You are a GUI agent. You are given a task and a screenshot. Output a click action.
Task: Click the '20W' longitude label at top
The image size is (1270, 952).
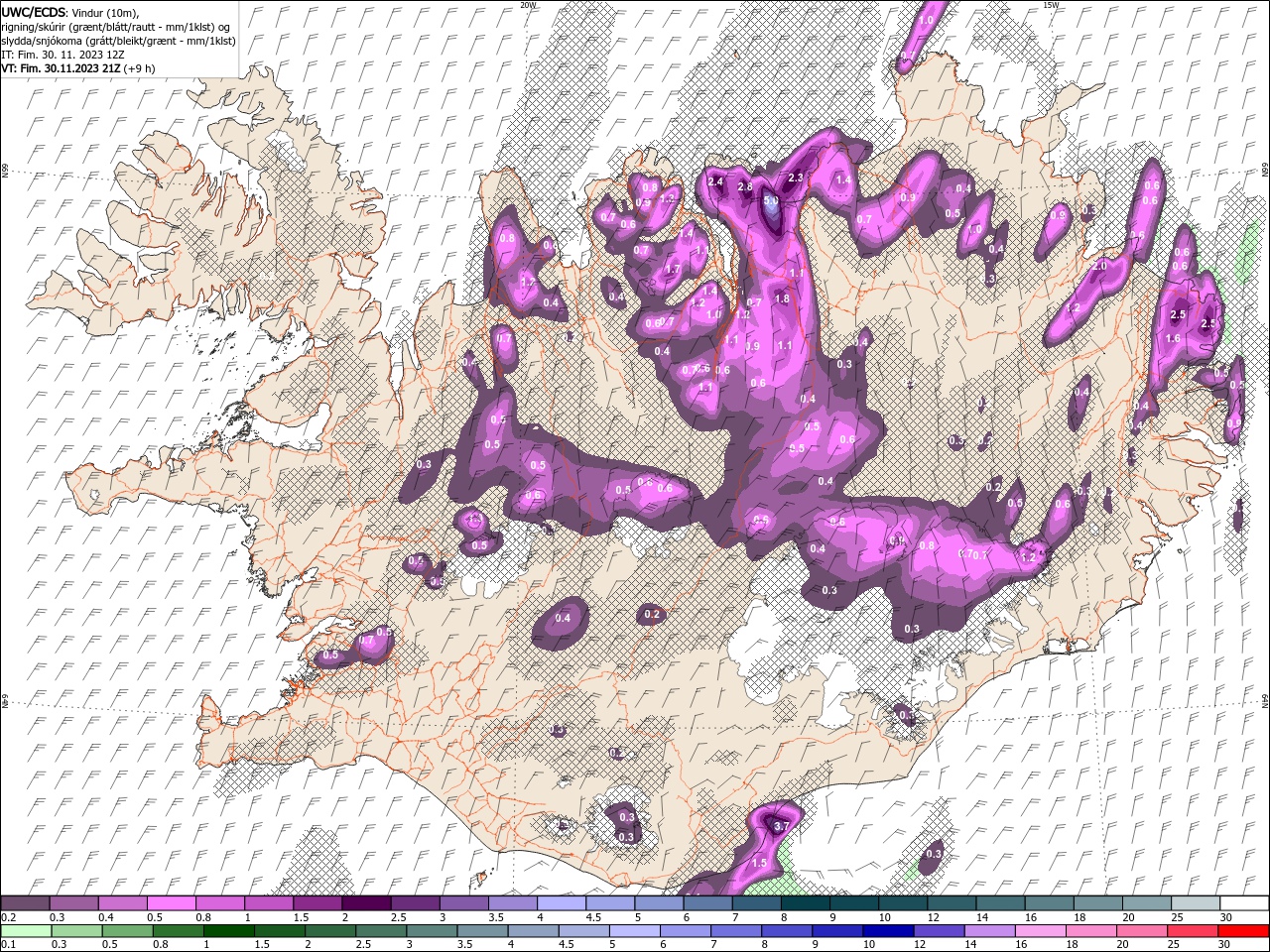click(528, 5)
